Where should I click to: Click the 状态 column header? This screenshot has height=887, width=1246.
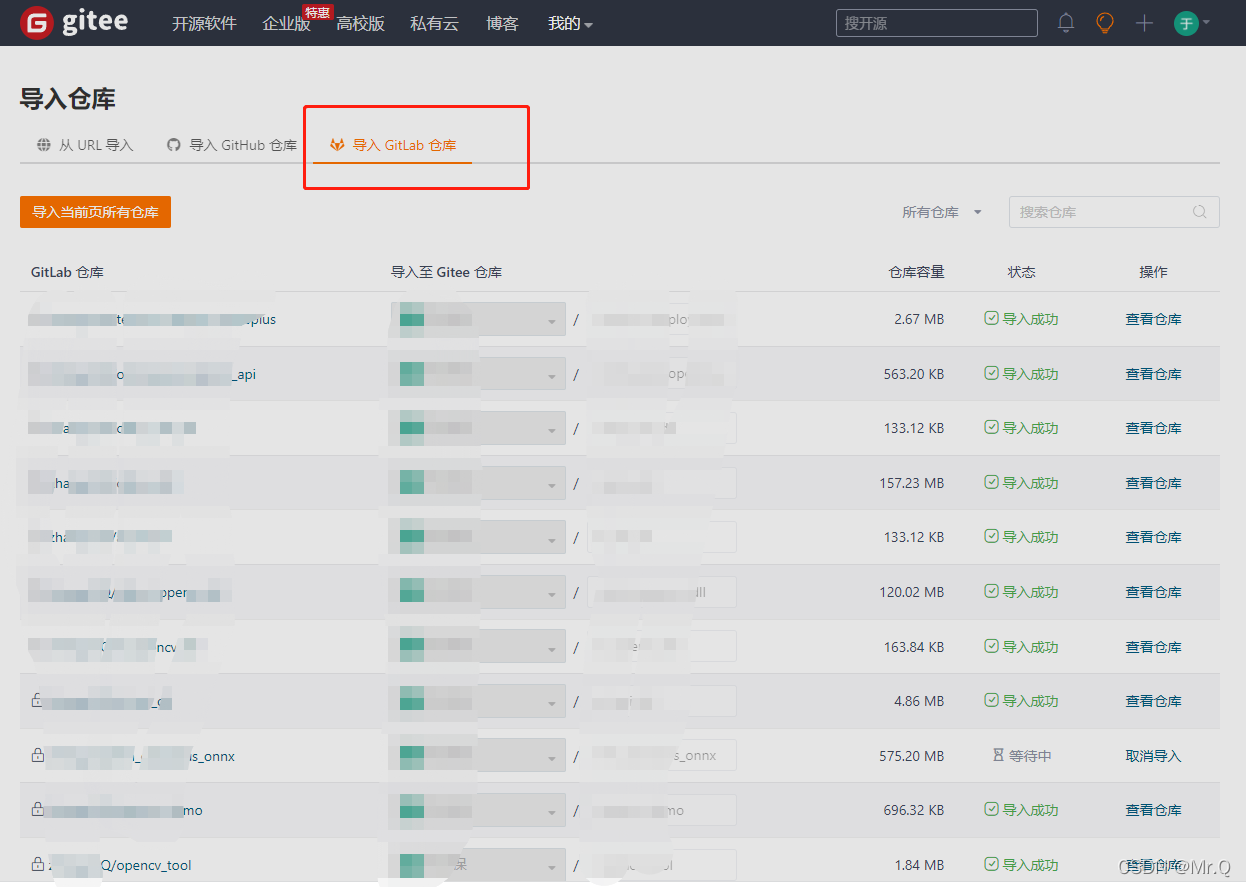(x=1021, y=272)
